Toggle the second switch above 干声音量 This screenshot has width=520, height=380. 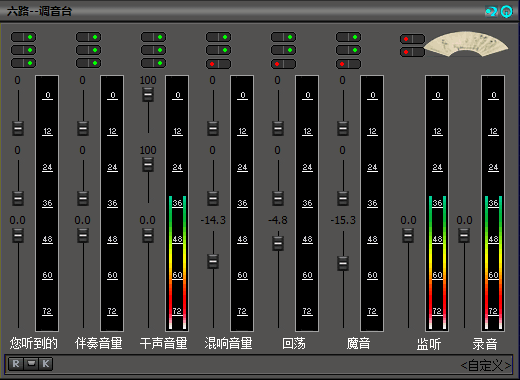[x=153, y=50]
